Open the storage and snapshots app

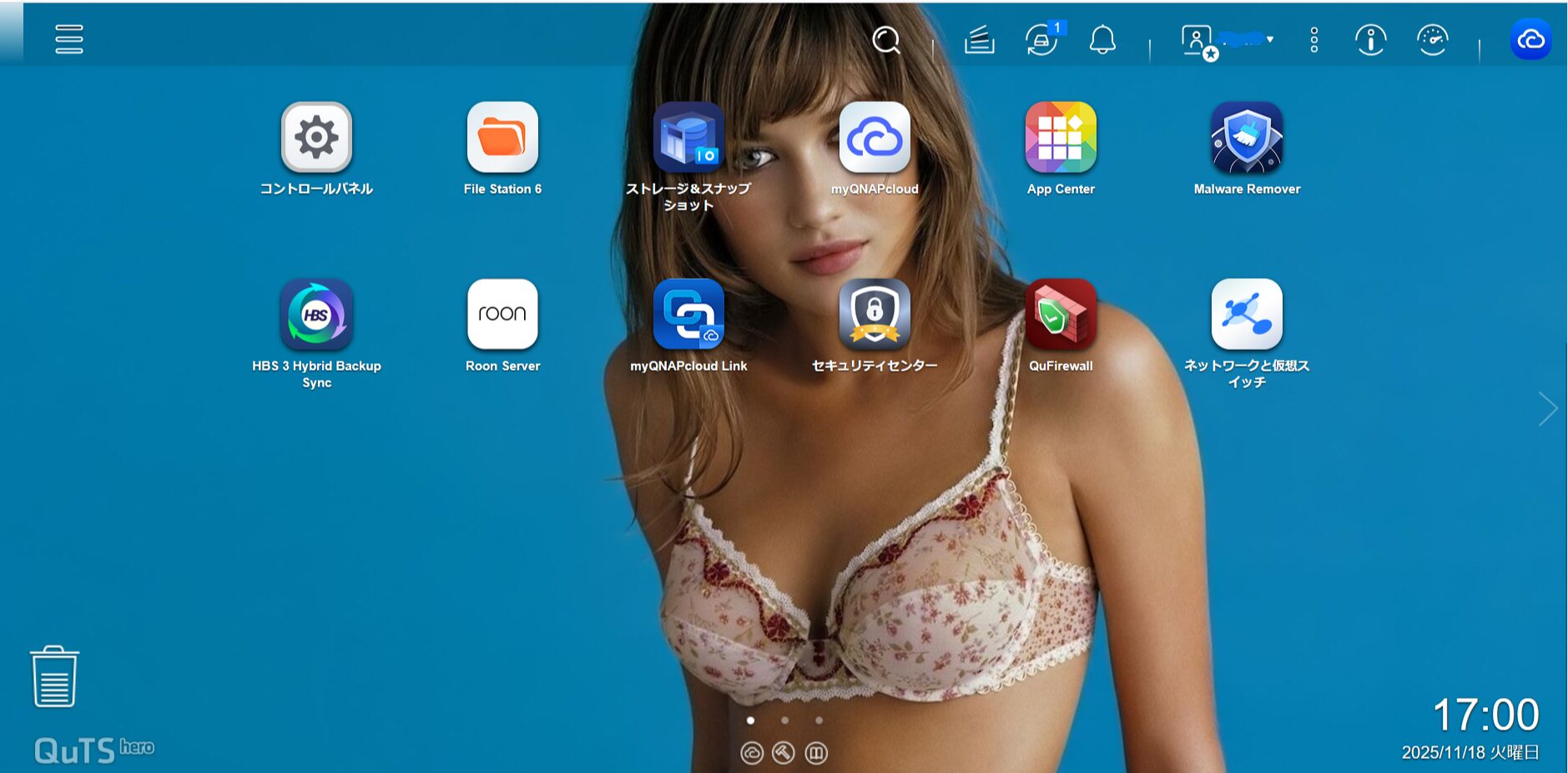(688, 138)
